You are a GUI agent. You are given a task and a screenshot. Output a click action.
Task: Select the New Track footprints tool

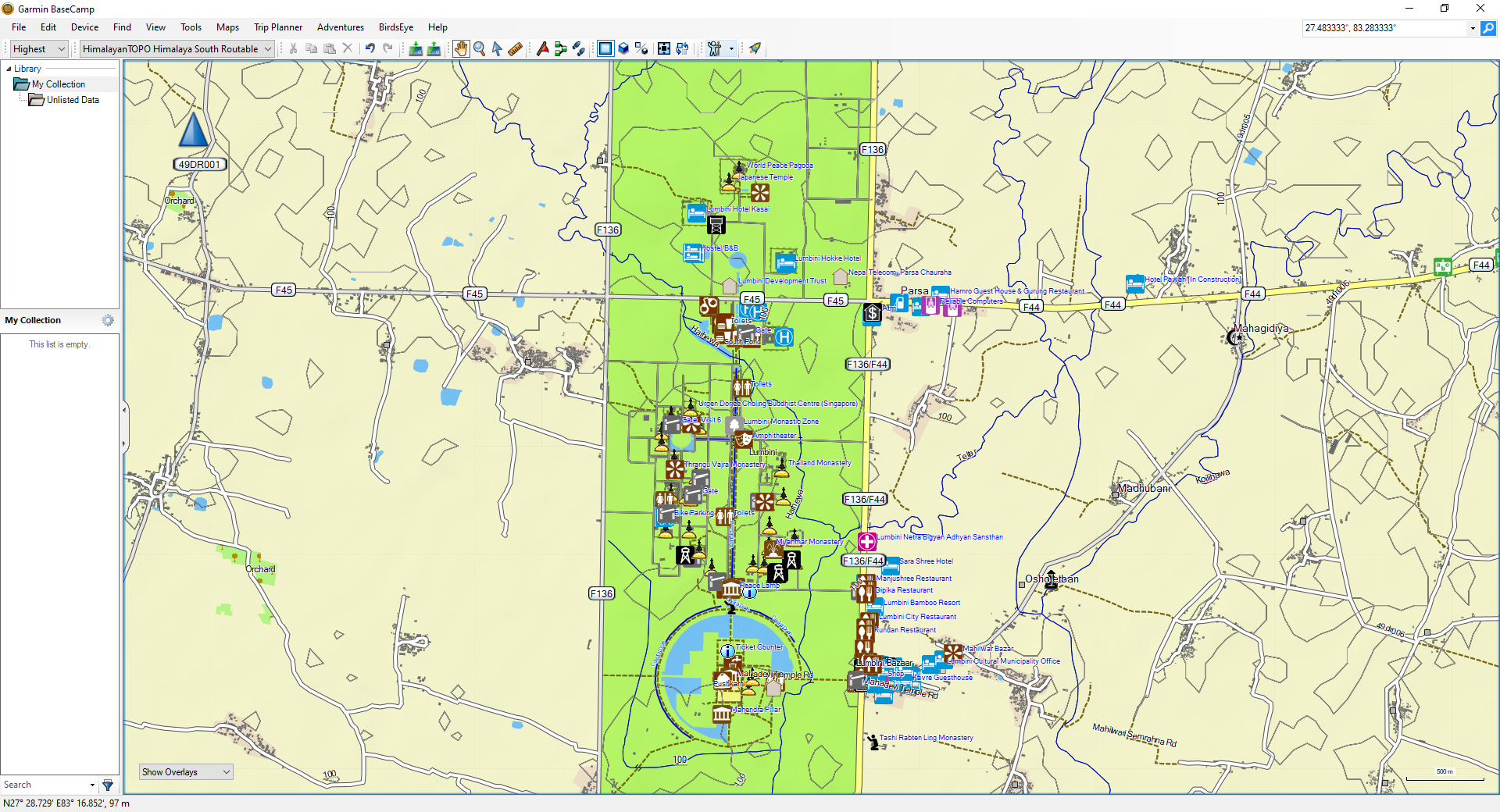tap(578, 48)
